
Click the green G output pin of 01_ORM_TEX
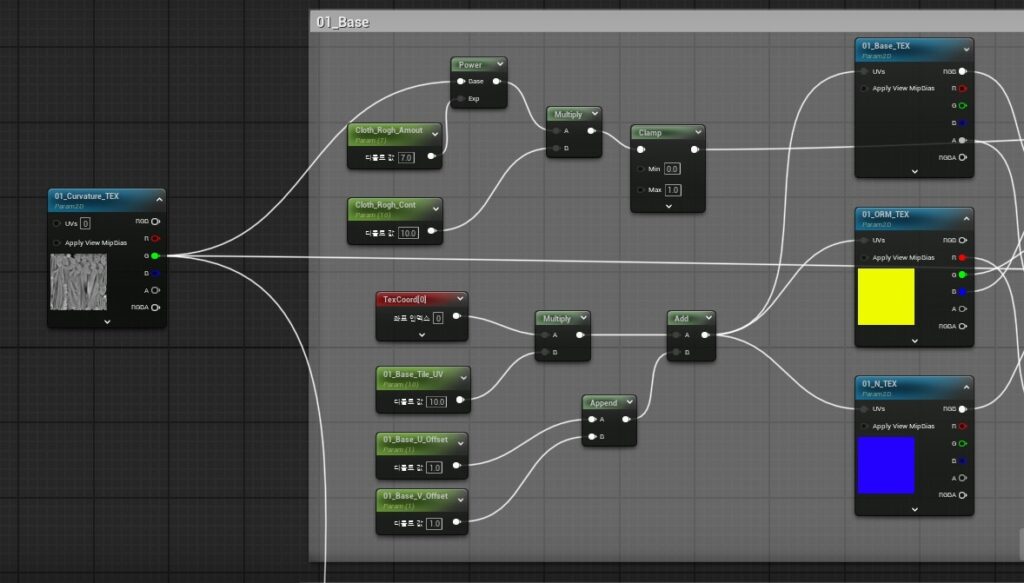pyautogui.click(x=962, y=274)
